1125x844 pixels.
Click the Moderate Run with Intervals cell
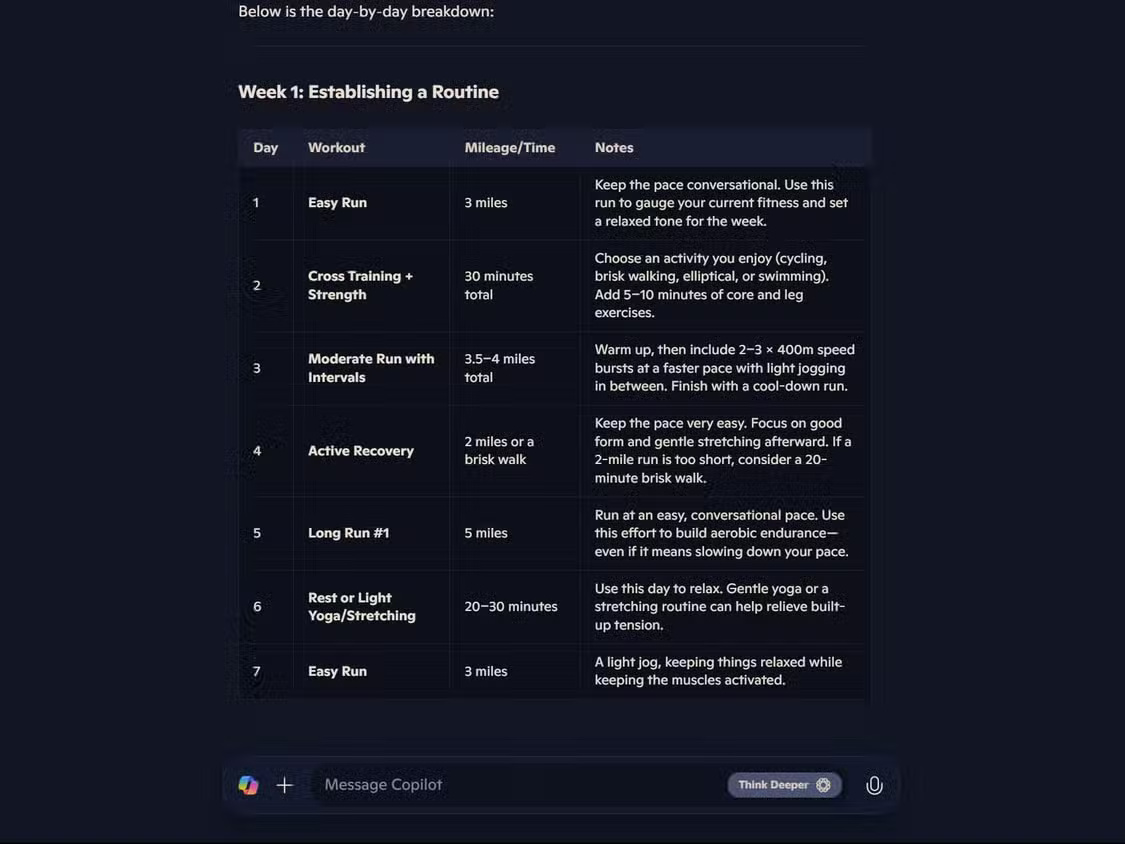coord(371,368)
